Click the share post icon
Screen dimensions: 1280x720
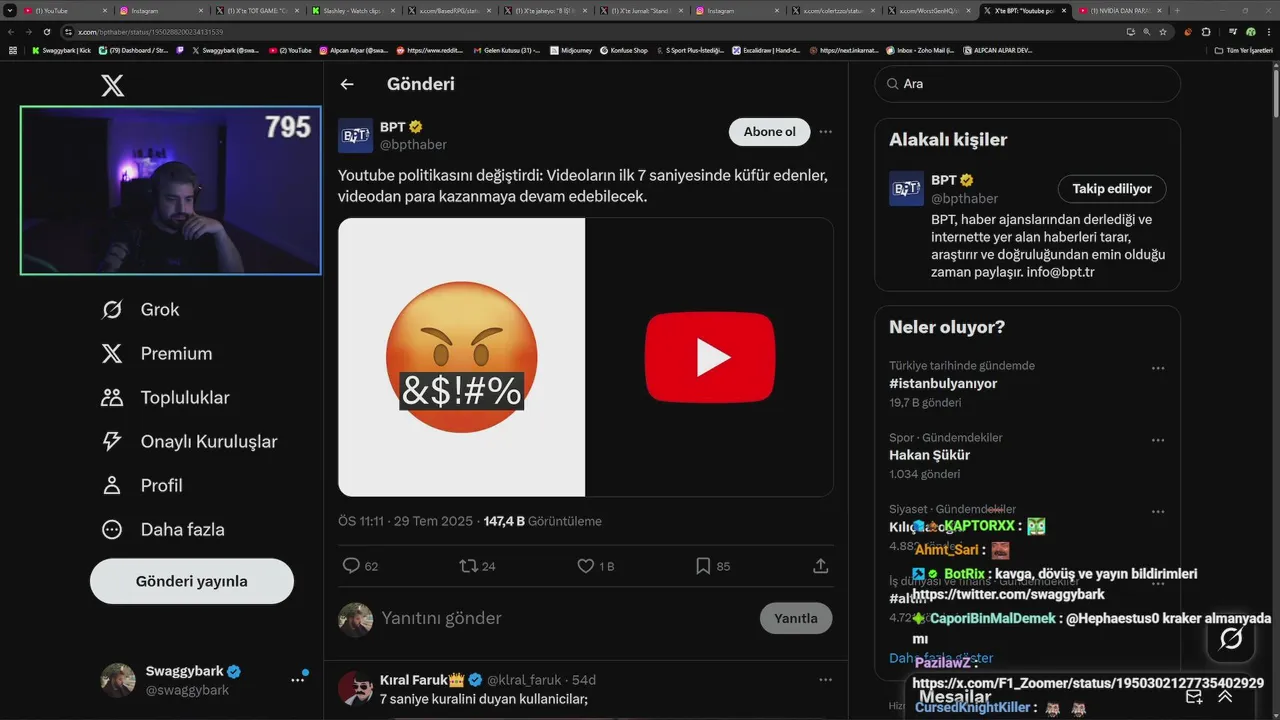820,566
